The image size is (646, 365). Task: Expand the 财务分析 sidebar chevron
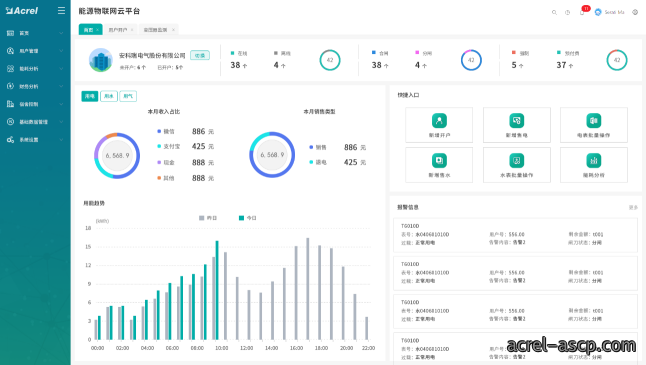point(61,86)
